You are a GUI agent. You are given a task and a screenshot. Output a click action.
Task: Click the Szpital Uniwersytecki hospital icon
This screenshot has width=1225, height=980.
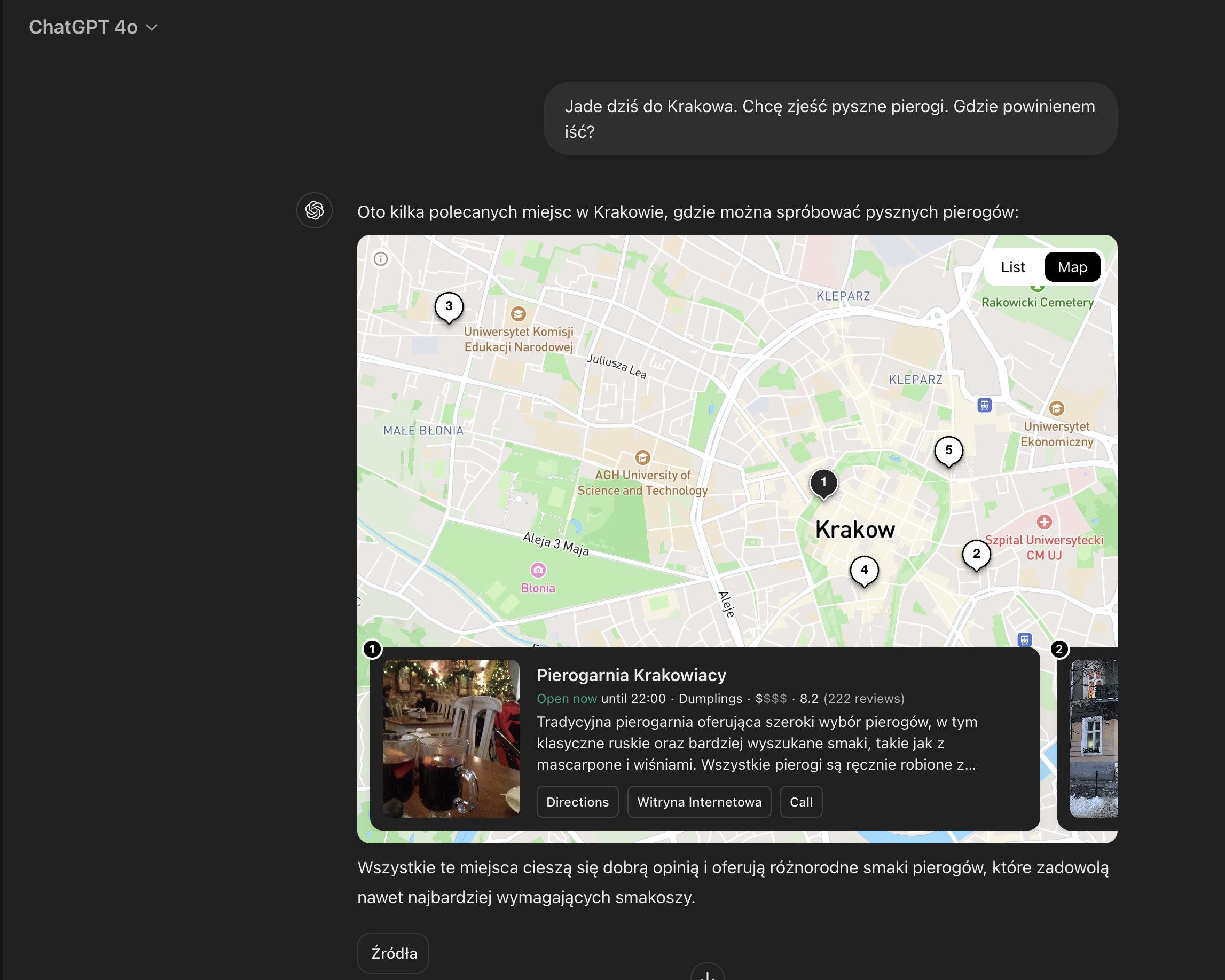click(x=1045, y=522)
